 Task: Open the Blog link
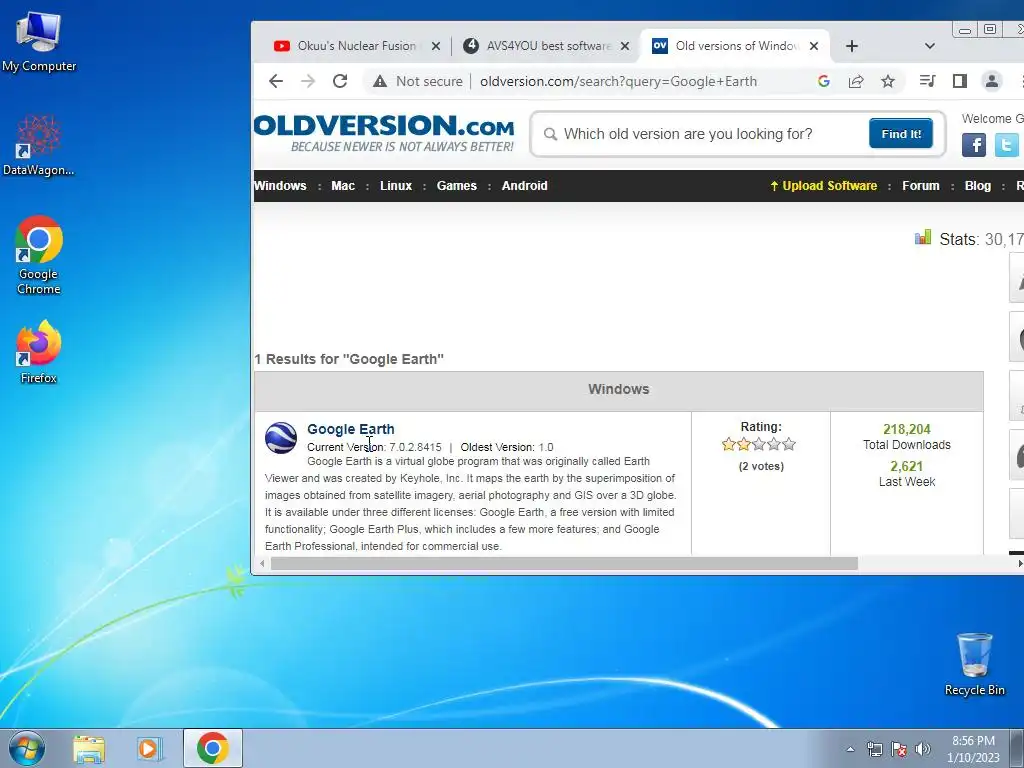coord(978,185)
